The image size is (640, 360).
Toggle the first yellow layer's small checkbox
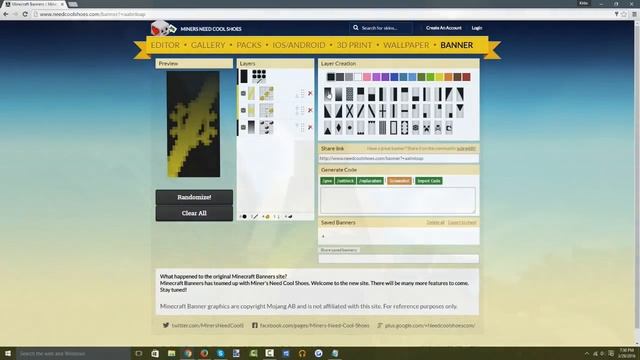click(x=243, y=93)
